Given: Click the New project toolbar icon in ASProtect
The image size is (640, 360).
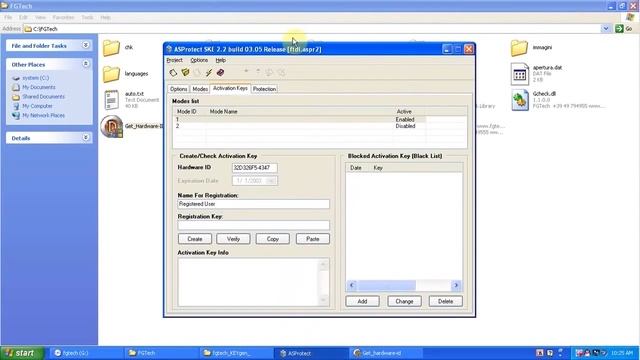Looking at the screenshot, I should point(173,73).
